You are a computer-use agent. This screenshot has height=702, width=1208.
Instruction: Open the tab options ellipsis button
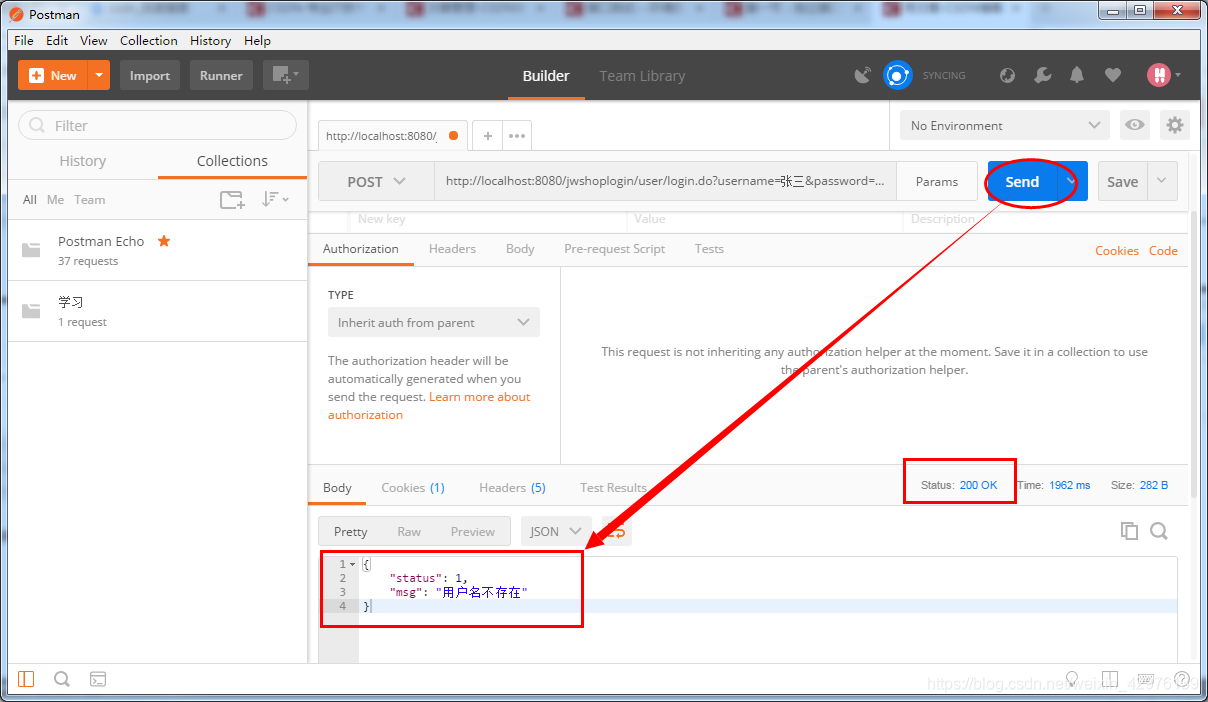(517, 136)
